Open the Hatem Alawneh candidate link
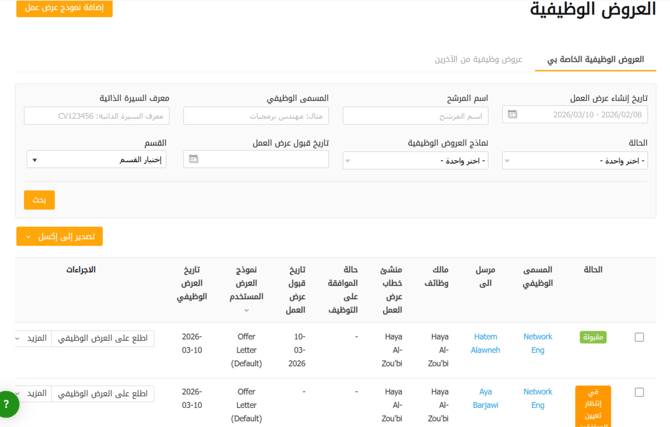The height and width of the screenshot is (427, 670). [x=485, y=343]
